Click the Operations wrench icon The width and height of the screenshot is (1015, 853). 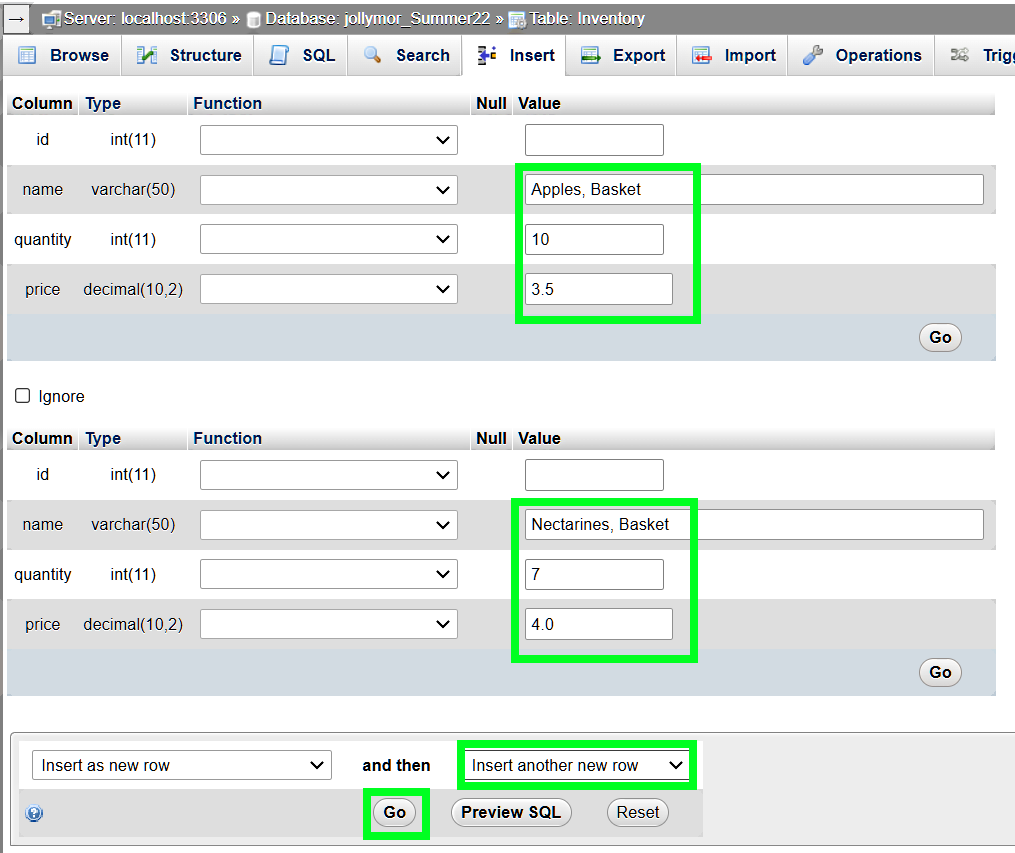point(814,55)
